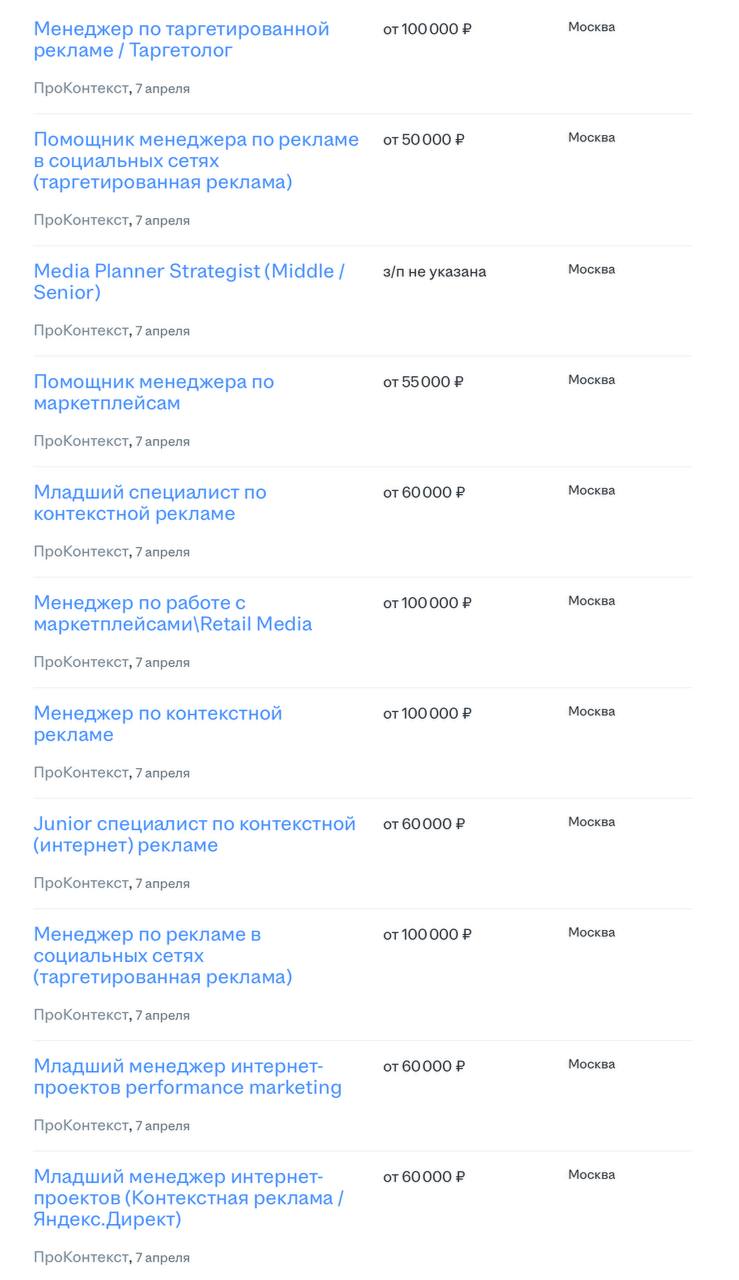The image size is (739, 1280).
Task: Open Помощник менеджера по рекламе в социальных сетях
Action: 195,161
